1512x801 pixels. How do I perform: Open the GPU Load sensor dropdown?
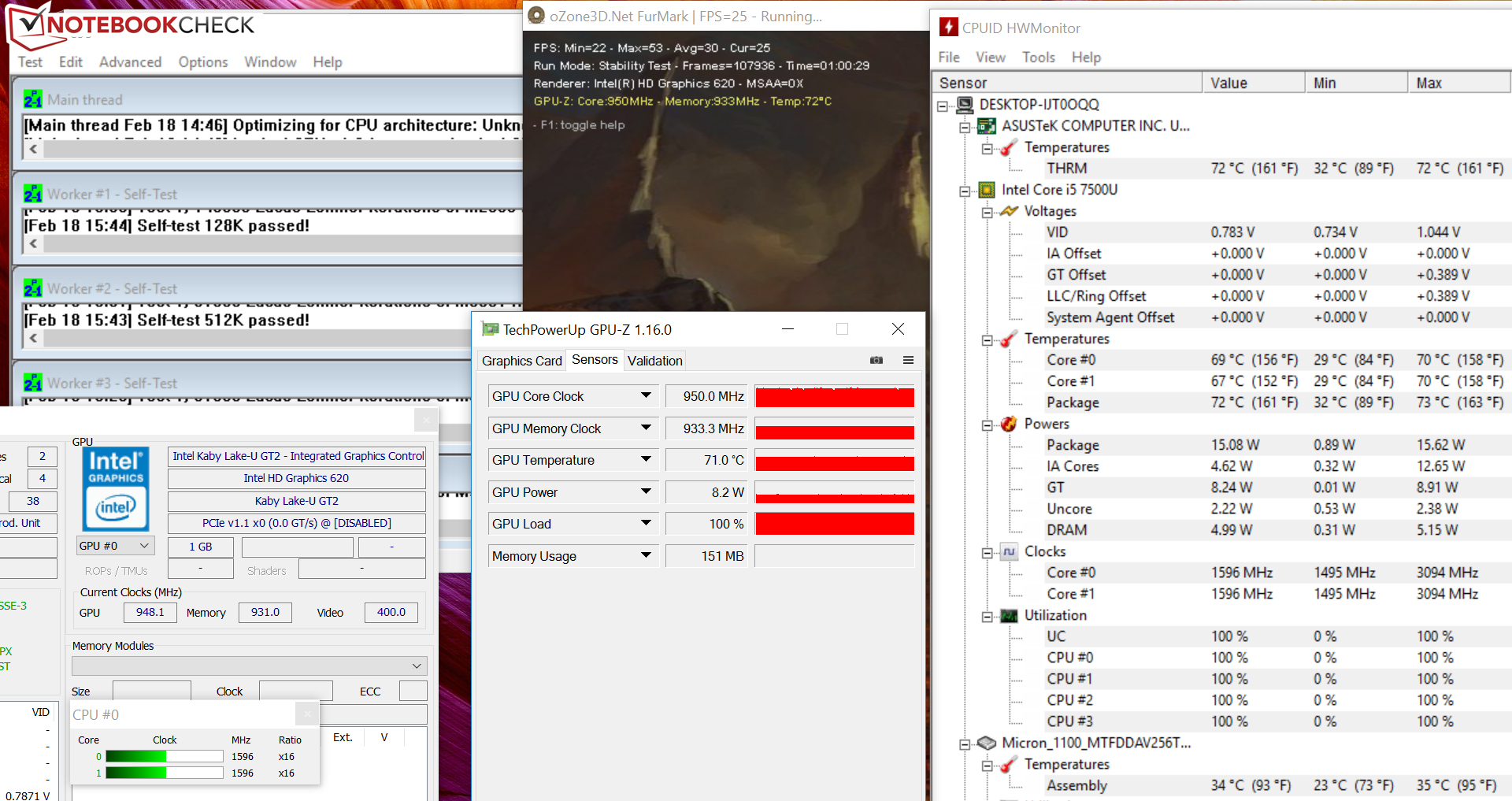(x=646, y=523)
